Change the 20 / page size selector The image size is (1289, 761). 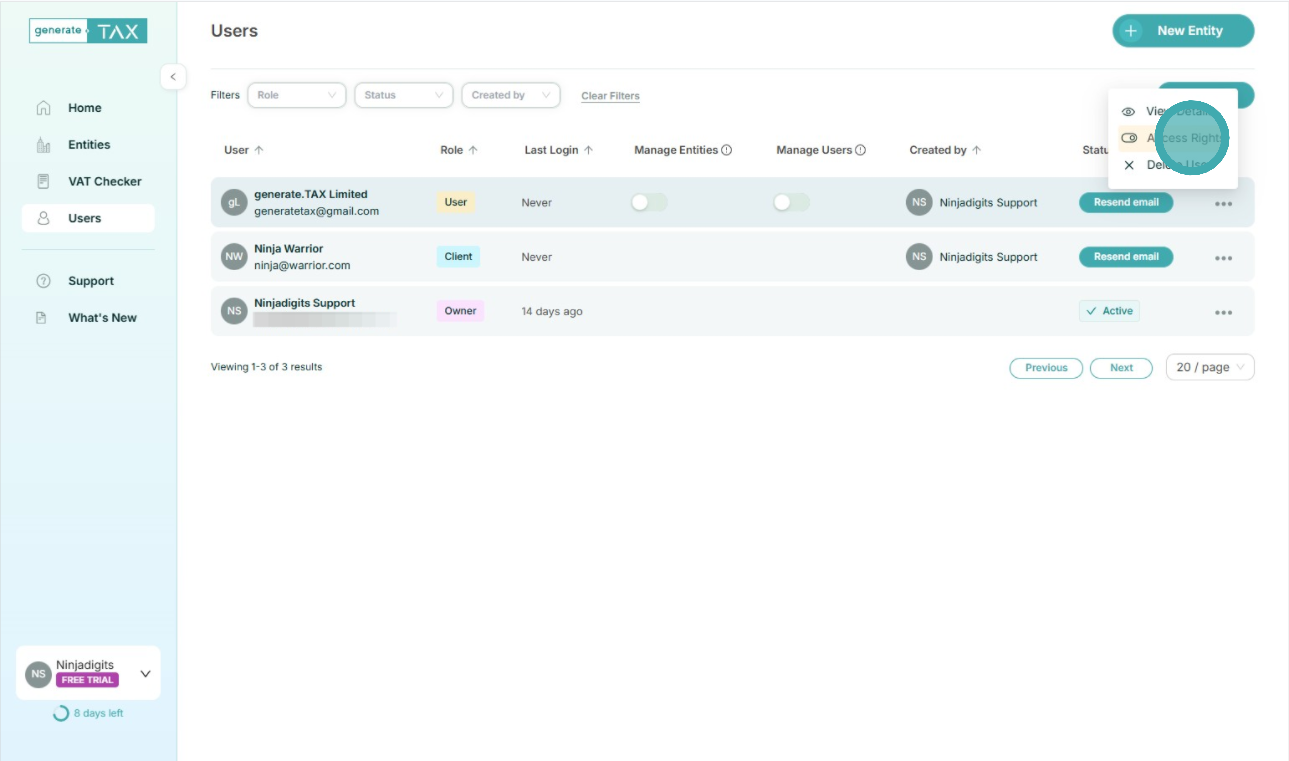pyautogui.click(x=1209, y=368)
